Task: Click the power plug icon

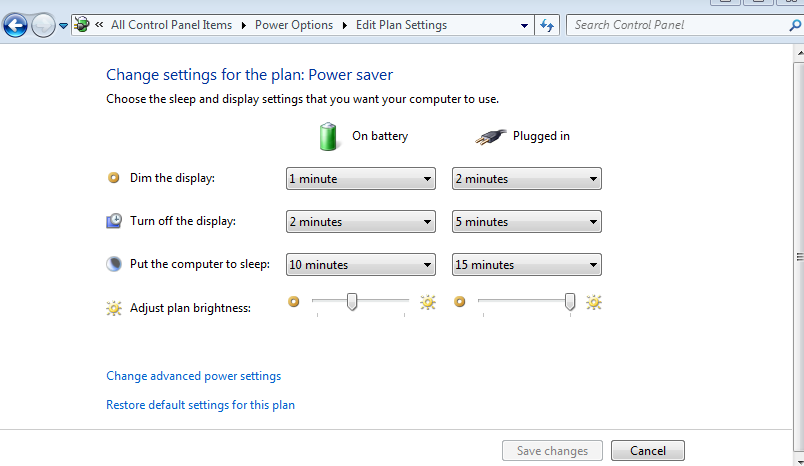Action: (490, 137)
